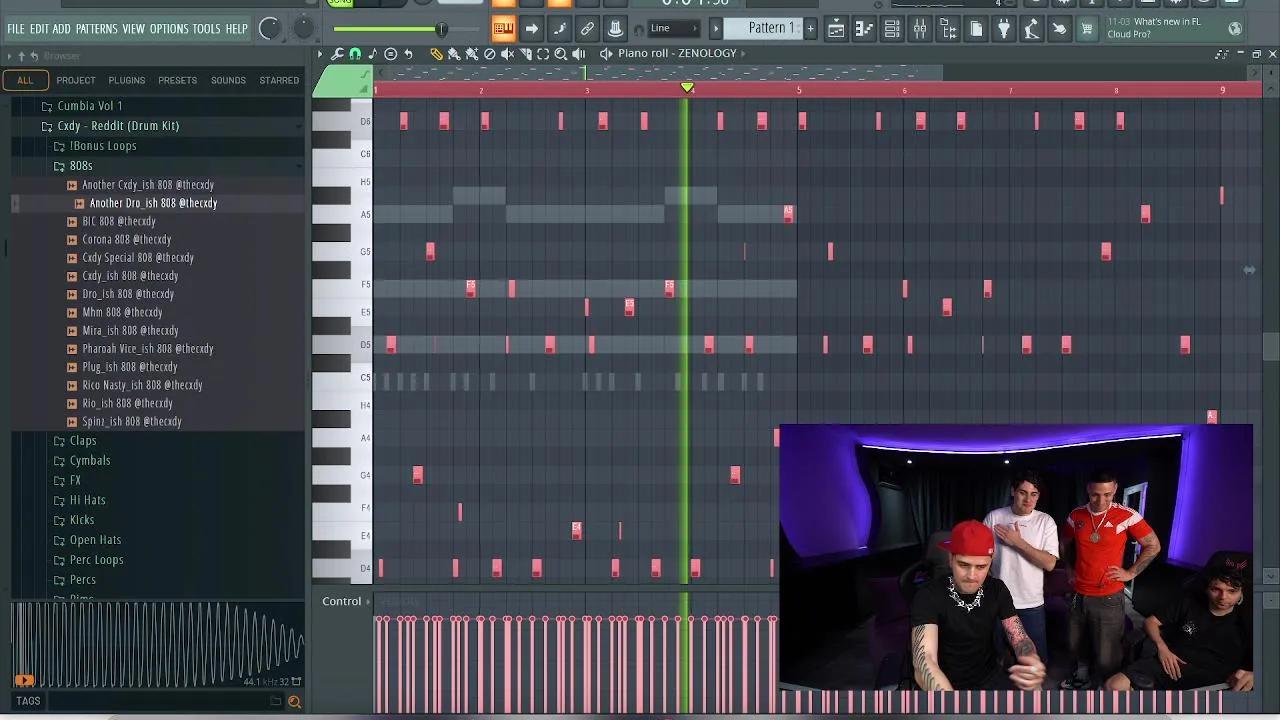Open the Plugin picker
Viewport: 1280px width, 720px height.
[x=1004, y=28]
